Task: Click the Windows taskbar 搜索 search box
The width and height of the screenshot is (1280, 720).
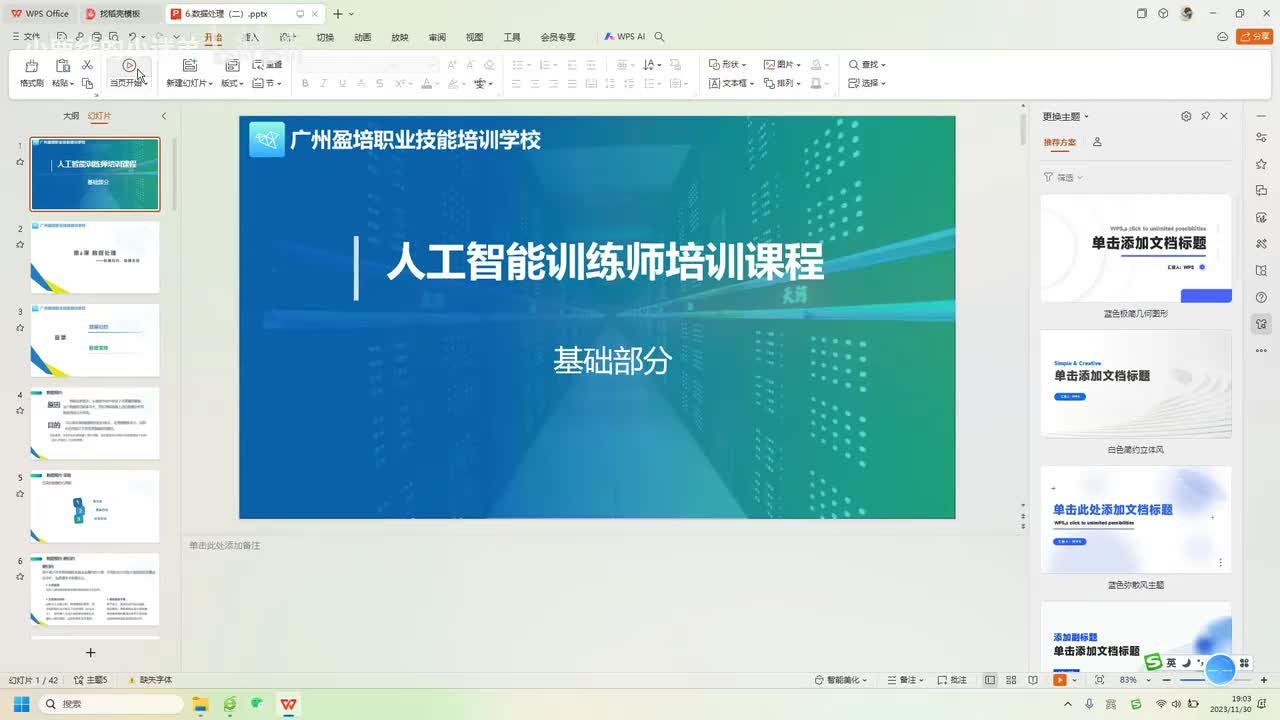Action: click(x=110, y=704)
